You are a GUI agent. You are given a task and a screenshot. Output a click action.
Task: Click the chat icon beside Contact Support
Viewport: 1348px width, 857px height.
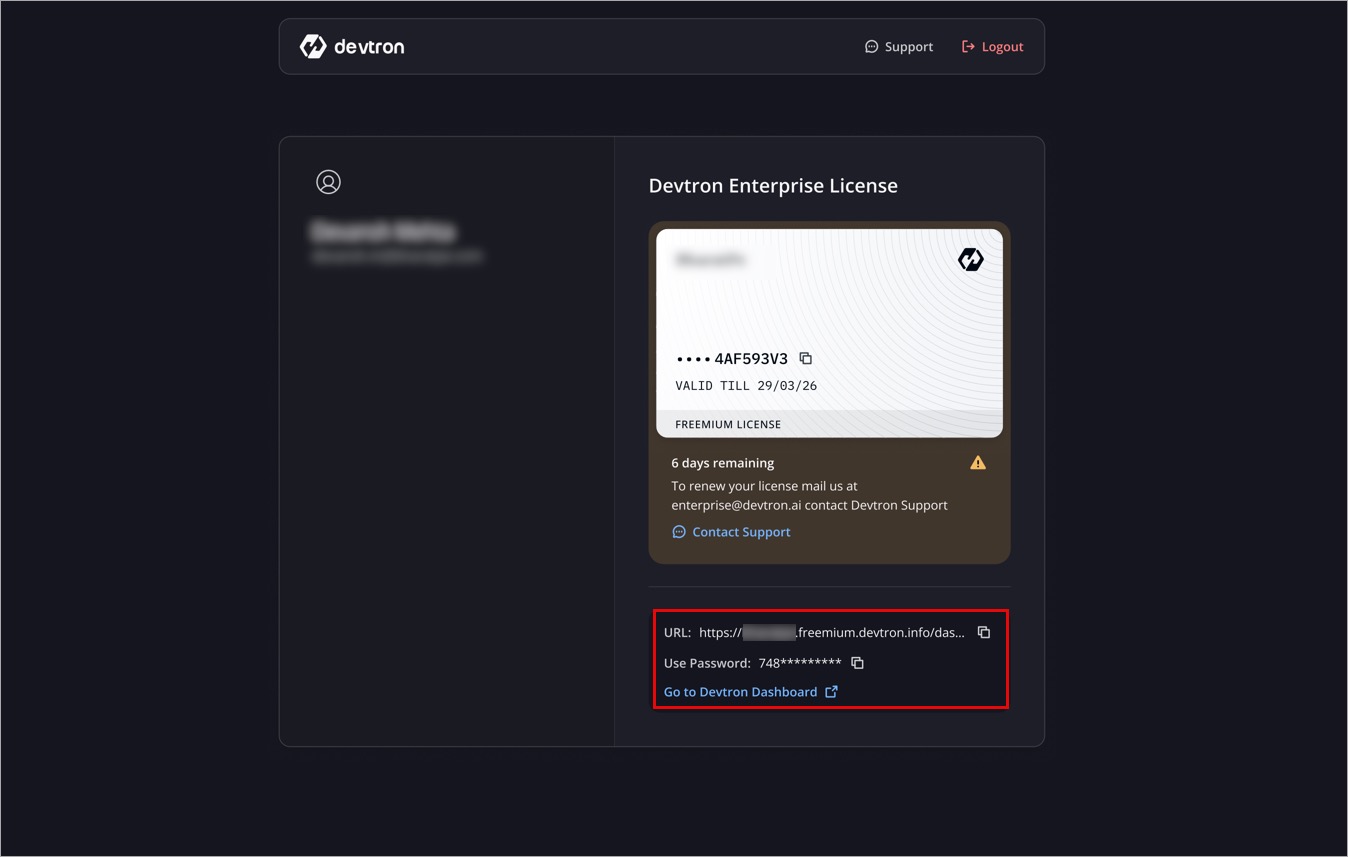(679, 532)
